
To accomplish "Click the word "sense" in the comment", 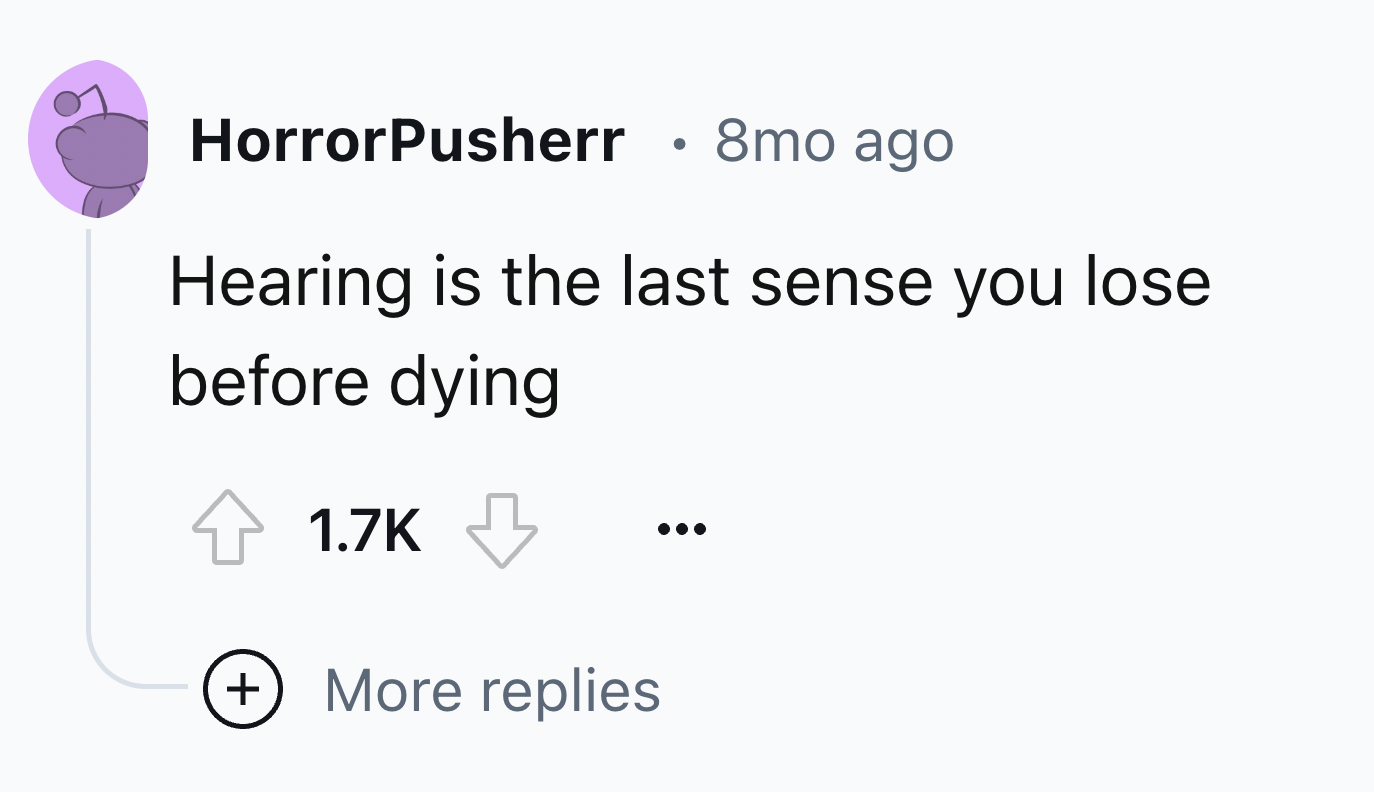I will coord(839,282).
